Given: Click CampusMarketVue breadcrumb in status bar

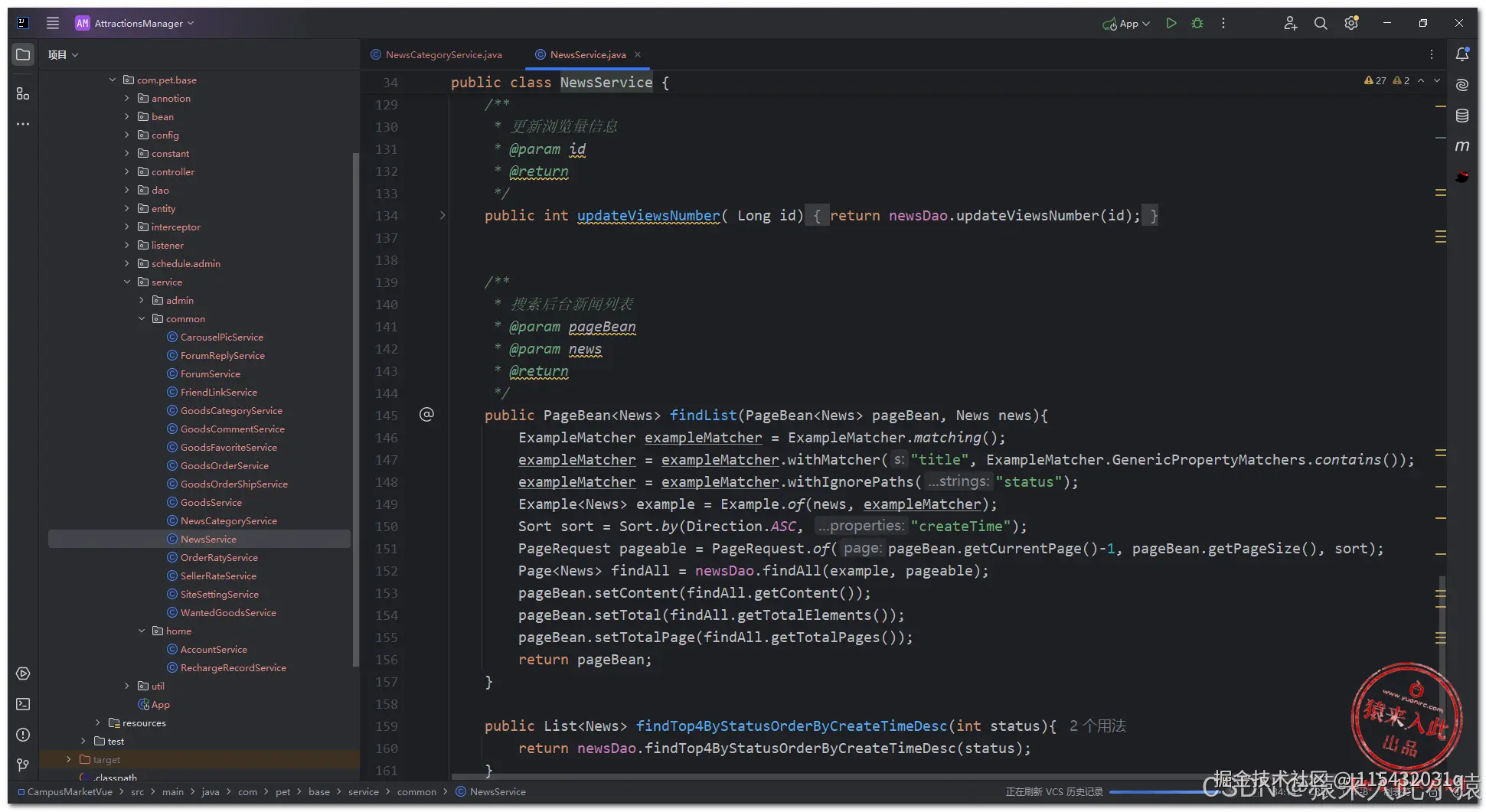Looking at the screenshot, I should pos(65,791).
